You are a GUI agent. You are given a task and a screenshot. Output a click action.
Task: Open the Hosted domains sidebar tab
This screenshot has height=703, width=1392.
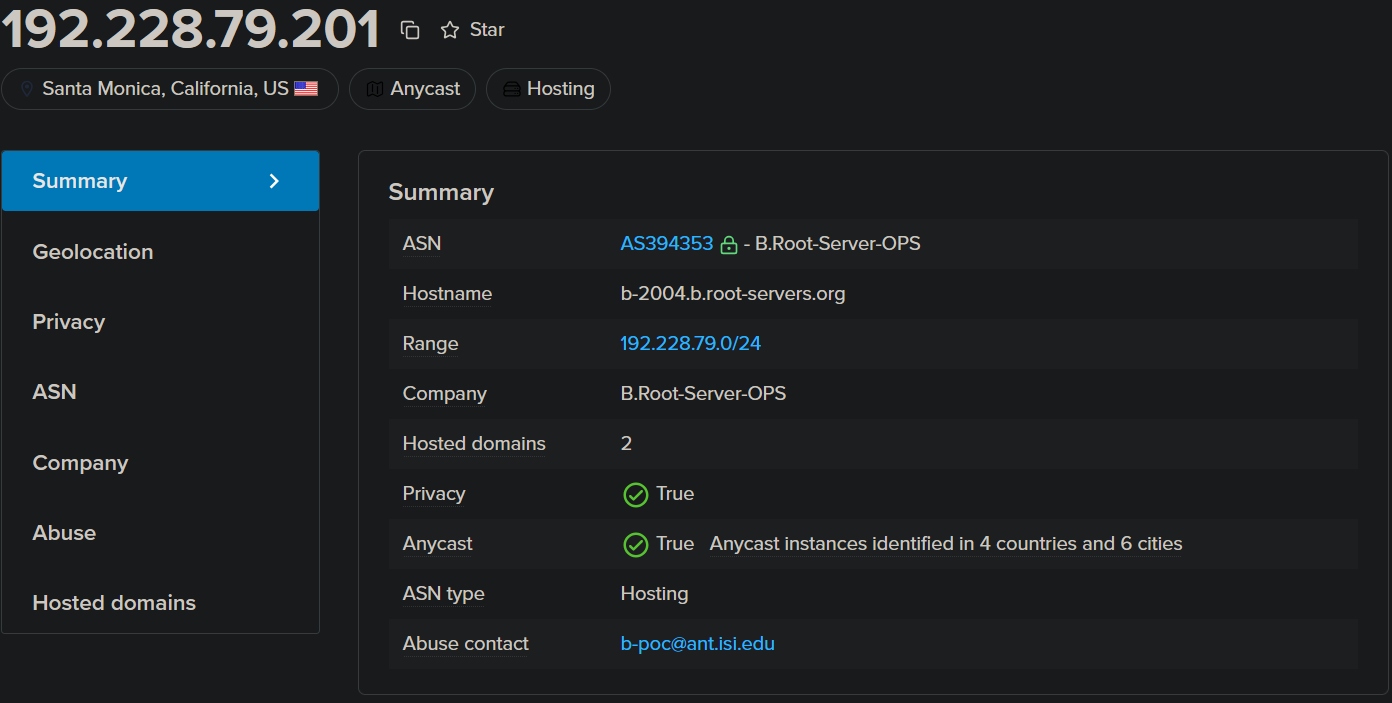(x=114, y=603)
